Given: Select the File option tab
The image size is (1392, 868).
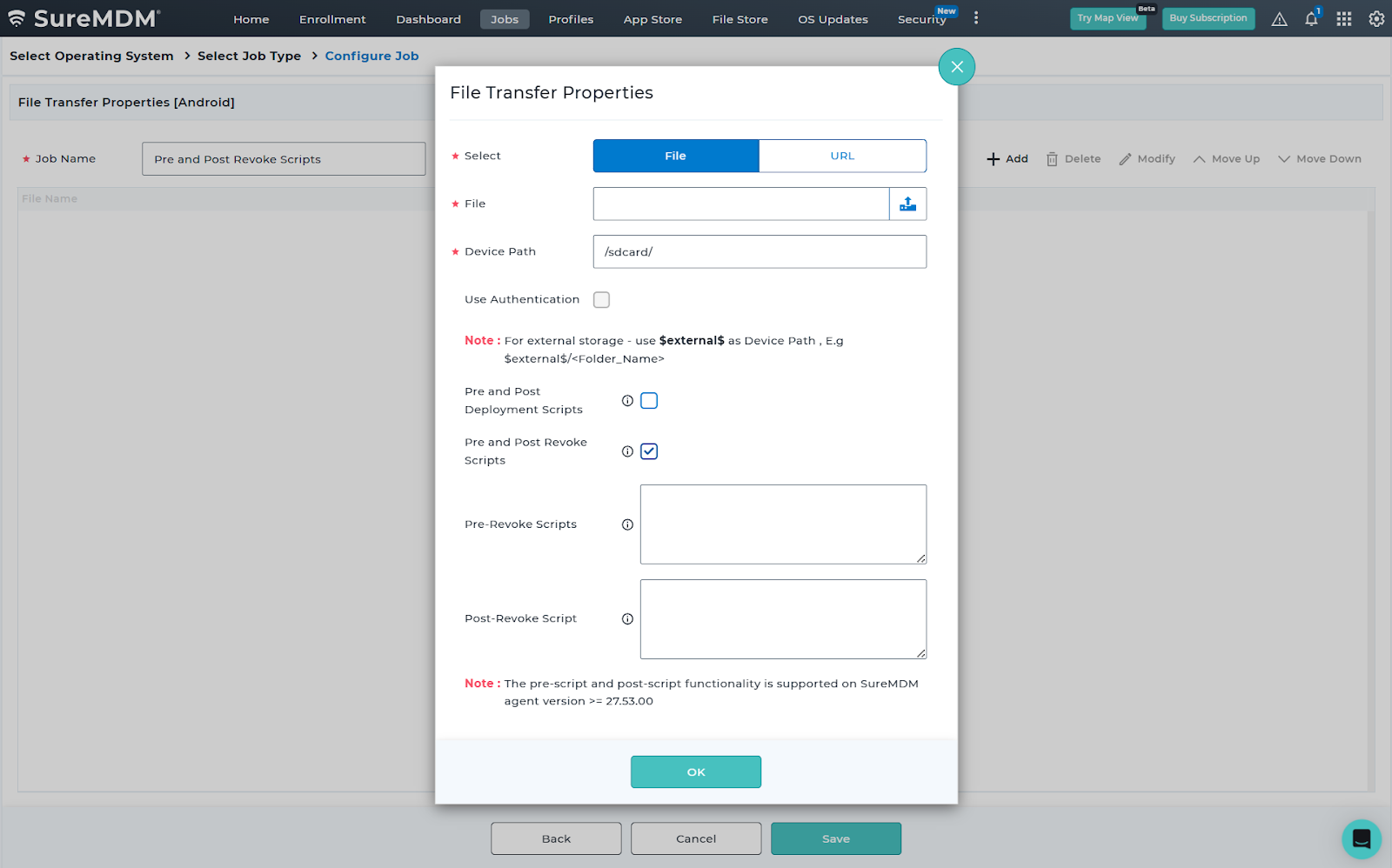Looking at the screenshot, I should (676, 157).
